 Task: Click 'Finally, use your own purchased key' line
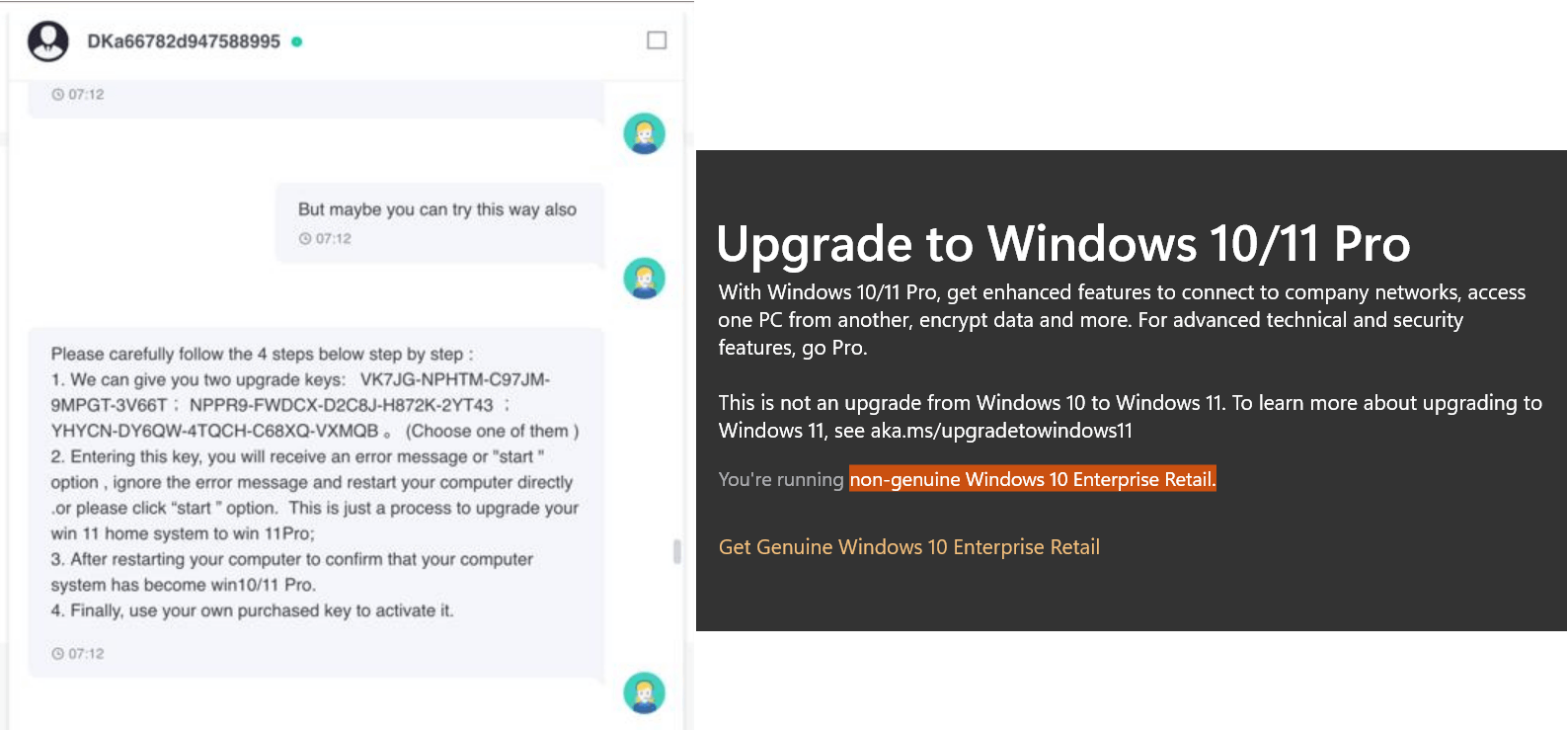253,610
